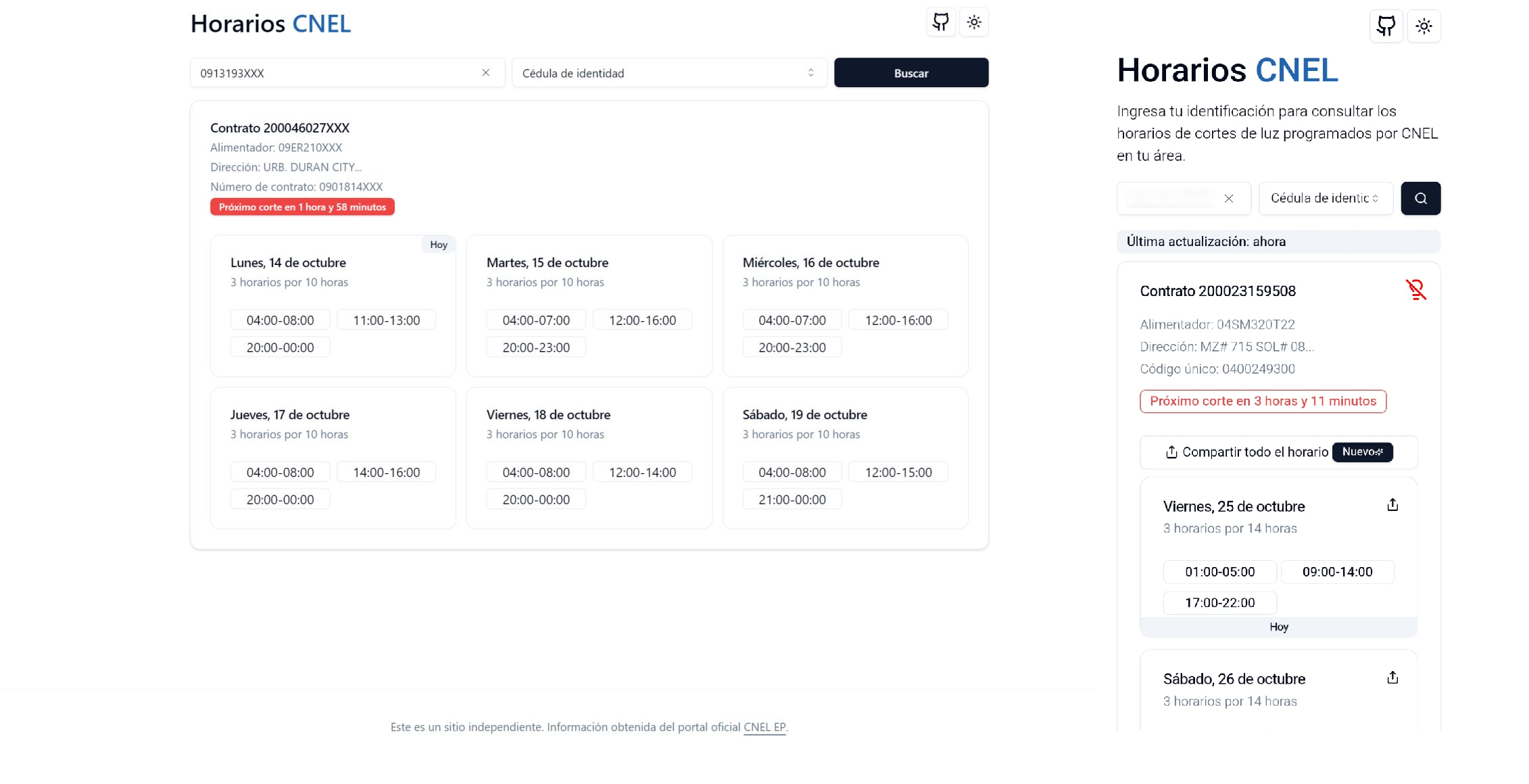Screen dimensions: 1529x784
Task: Open the mobile 'Cédula de identic' dropdown
Action: 1326,198
